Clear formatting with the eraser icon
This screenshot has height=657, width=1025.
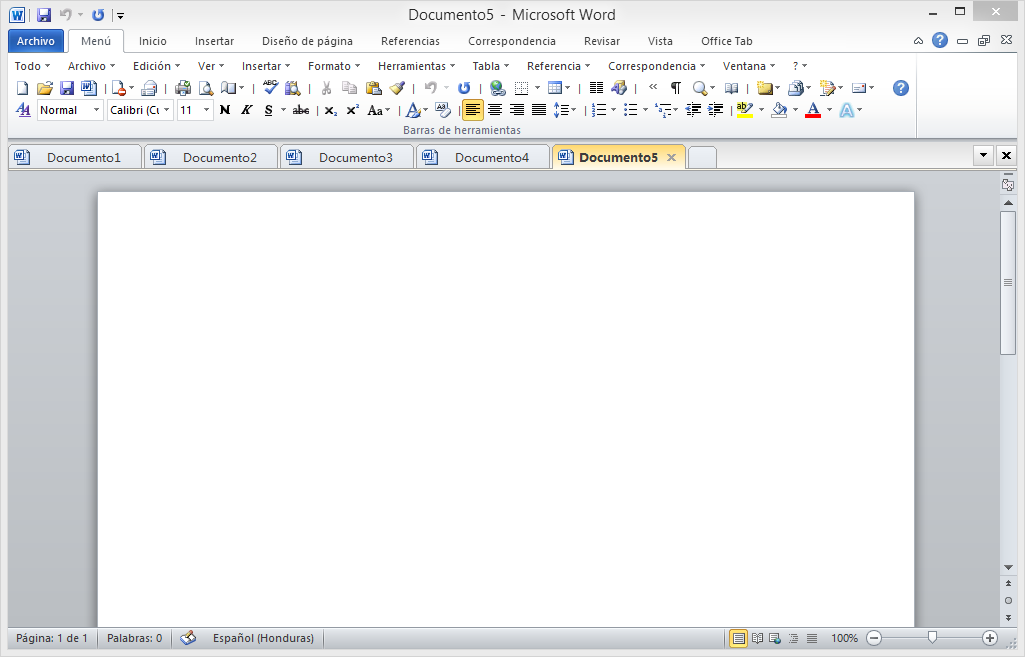tap(443, 110)
